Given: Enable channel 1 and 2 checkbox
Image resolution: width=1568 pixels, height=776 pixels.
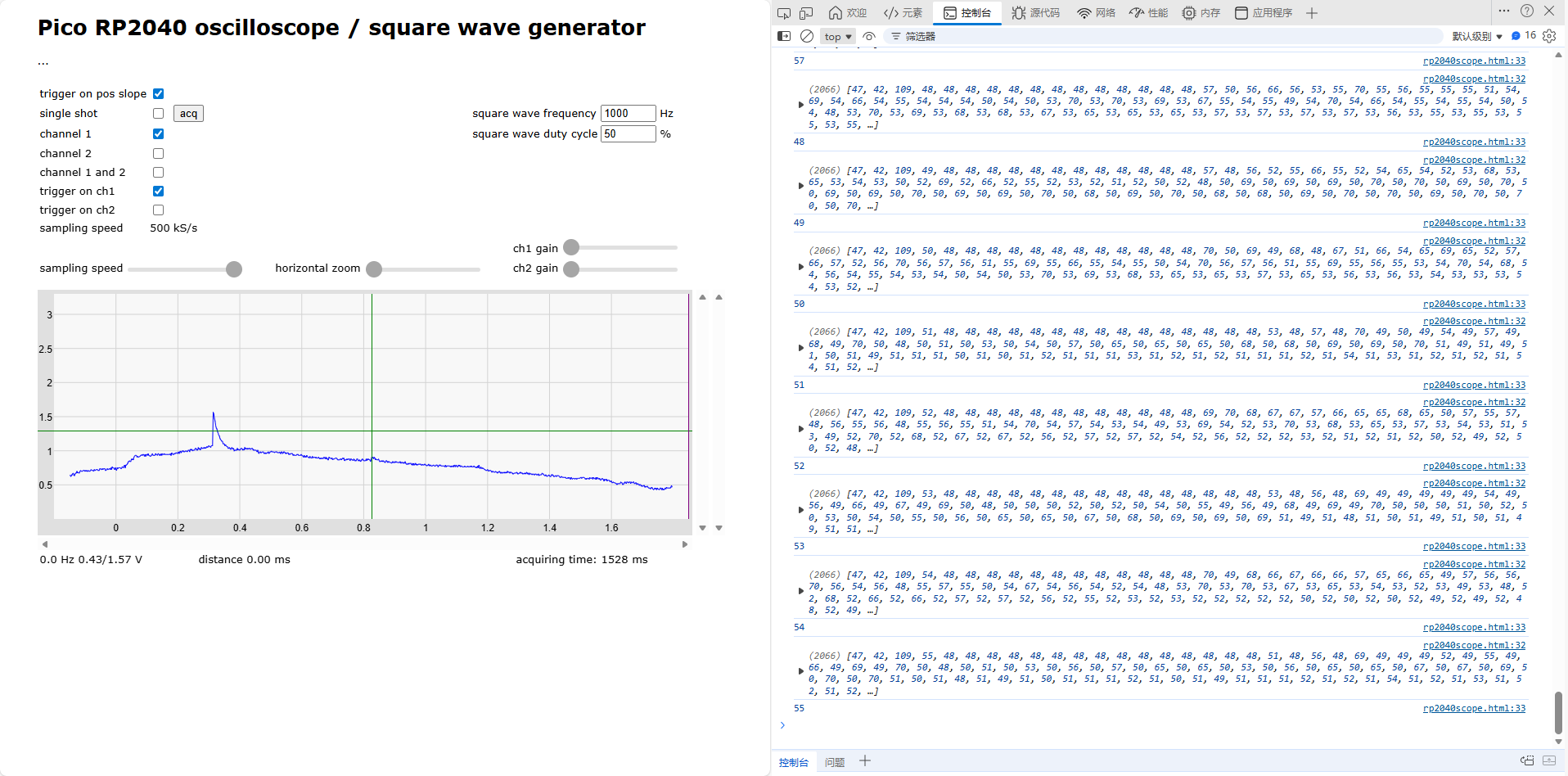Looking at the screenshot, I should (x=159, y=173).
